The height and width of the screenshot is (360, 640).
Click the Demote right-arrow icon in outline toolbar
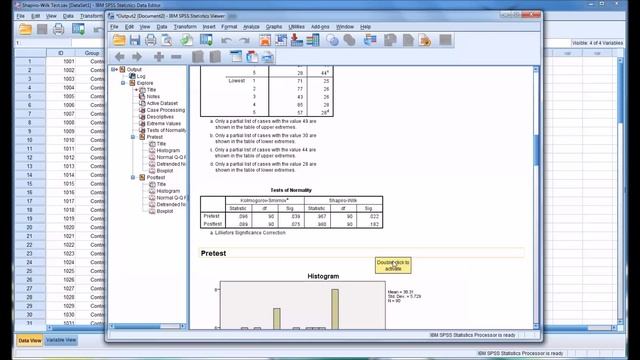coord(137,57)
